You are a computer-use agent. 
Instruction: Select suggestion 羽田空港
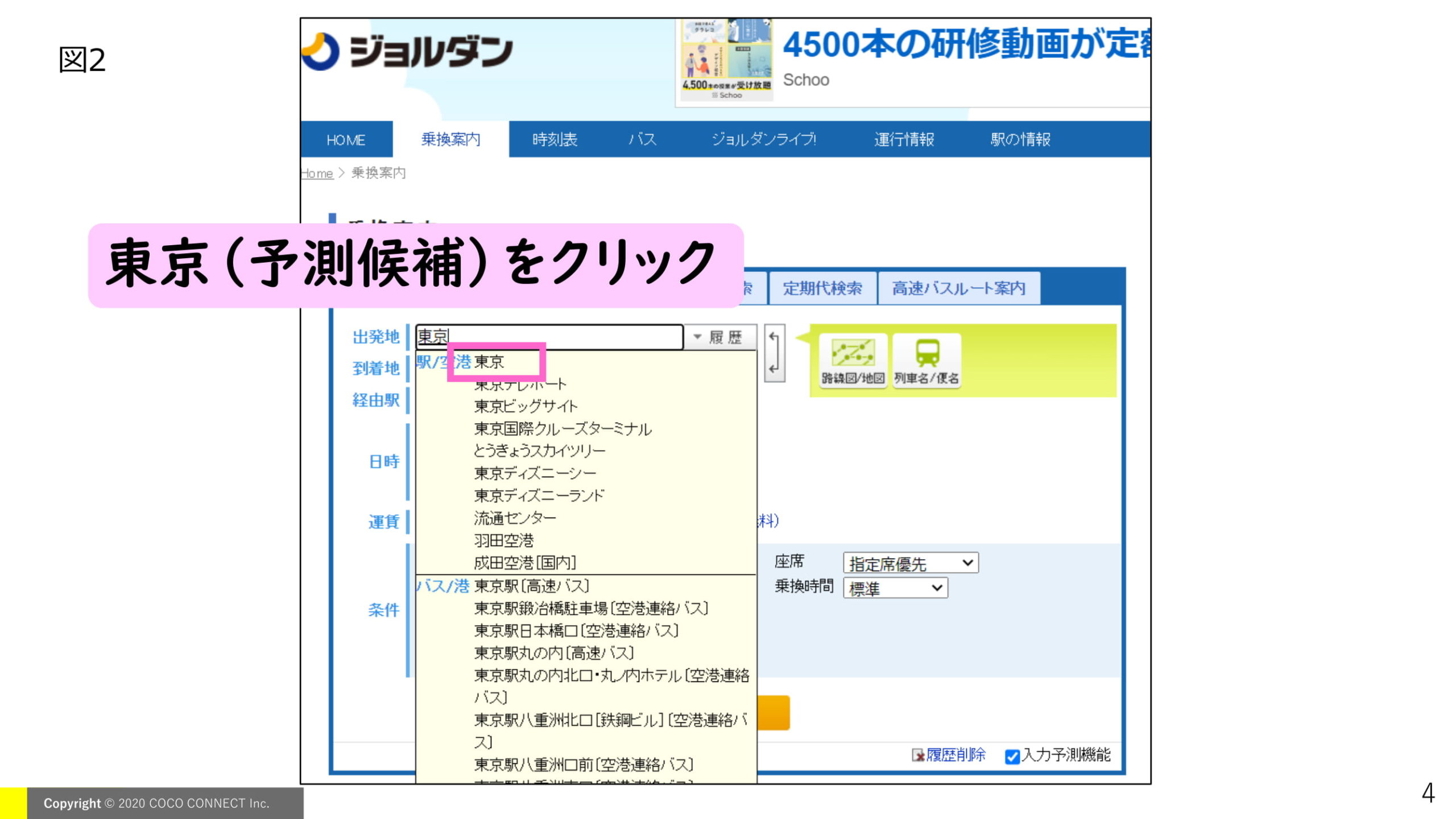(x=504, y=540)
